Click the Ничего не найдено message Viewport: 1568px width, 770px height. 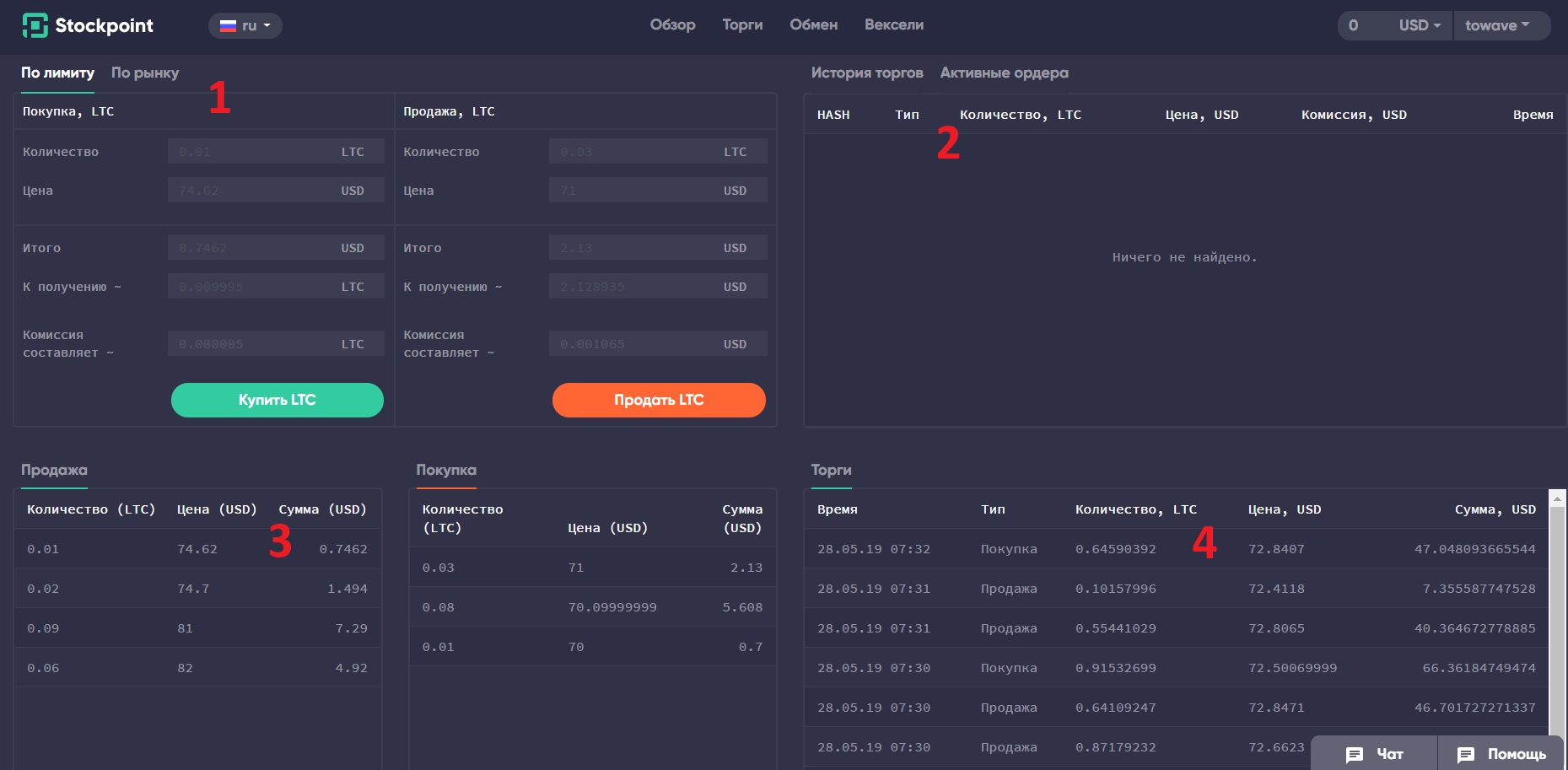pyautogui.click(x=1184, y=257)
